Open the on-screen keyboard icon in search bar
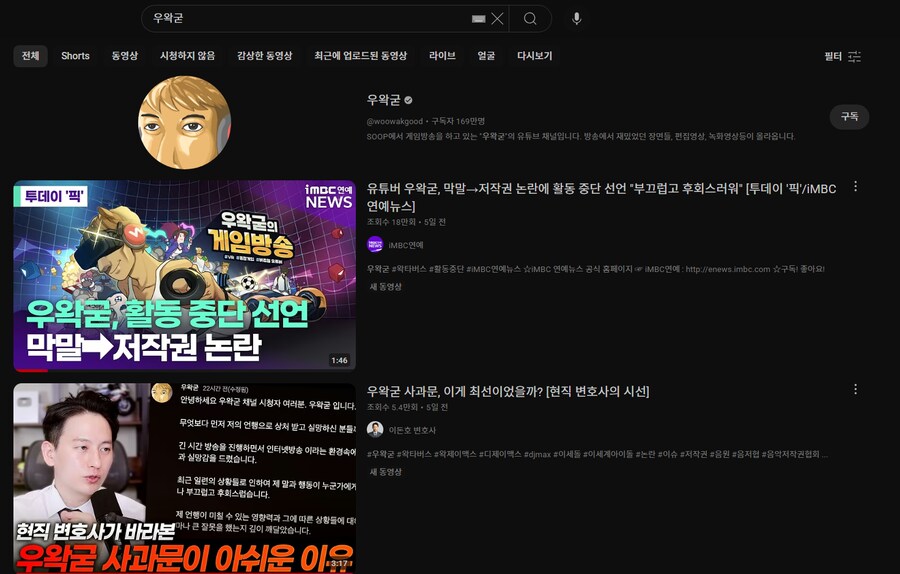900x574 pixels. [478, 19]
